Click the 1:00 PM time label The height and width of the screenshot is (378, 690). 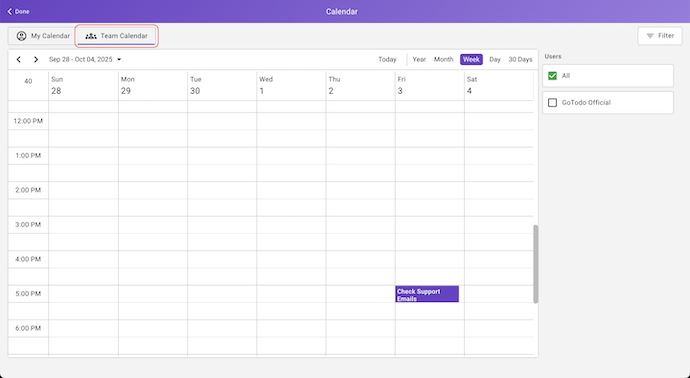tap(28, 155)
